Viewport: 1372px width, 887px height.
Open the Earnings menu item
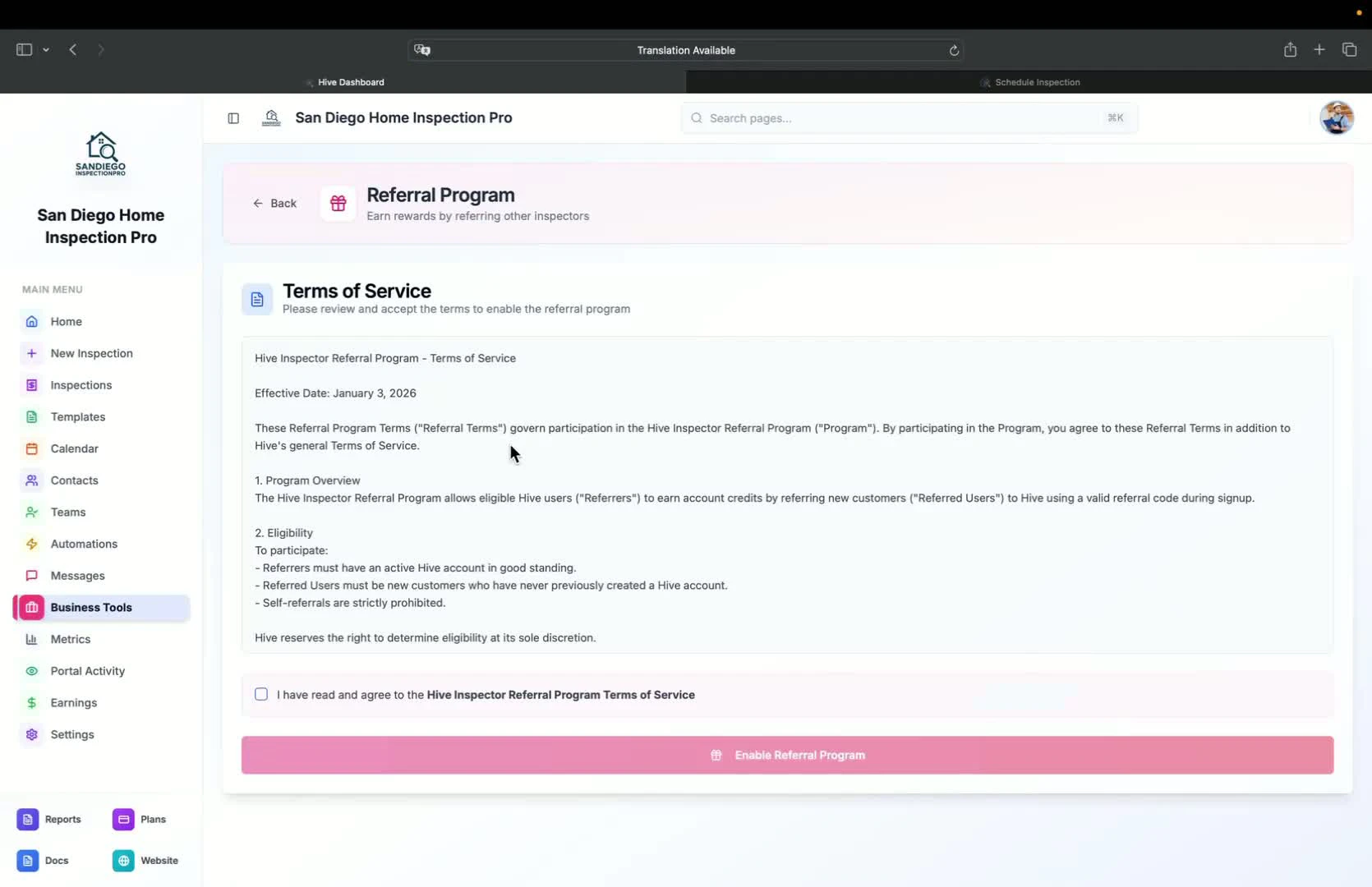(101, 703)
